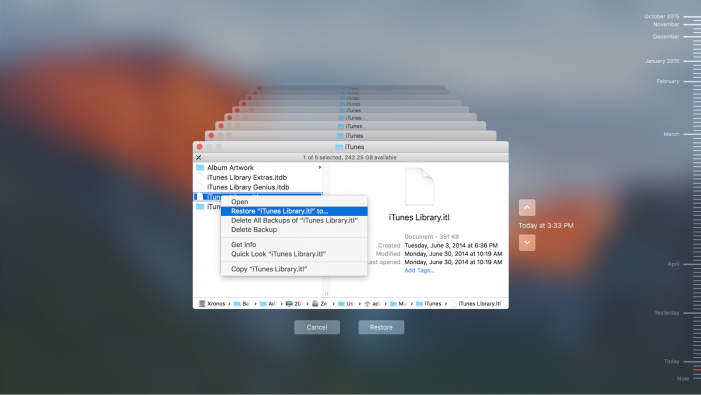Image resolution: width=701 pixels, height=395 pixels.
Task: Click the document preview icon
Action: point(419,186)
